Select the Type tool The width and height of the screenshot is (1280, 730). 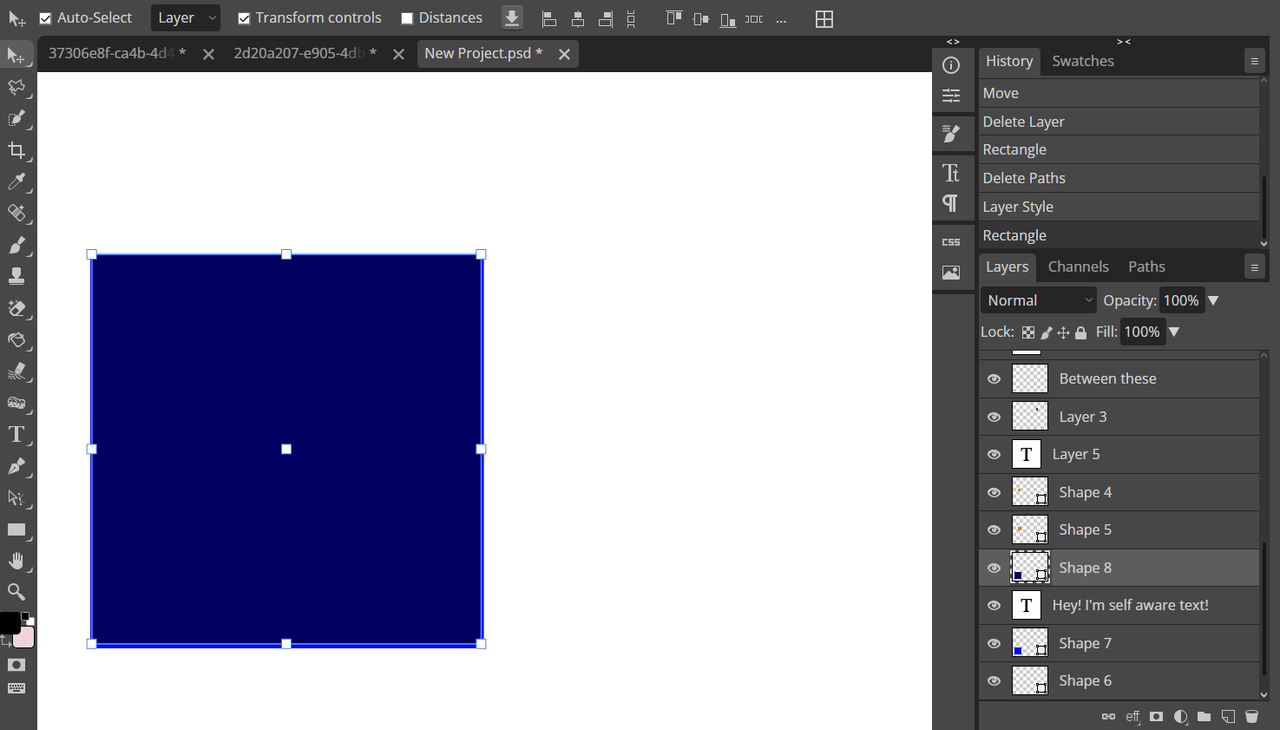coord(16,434)
